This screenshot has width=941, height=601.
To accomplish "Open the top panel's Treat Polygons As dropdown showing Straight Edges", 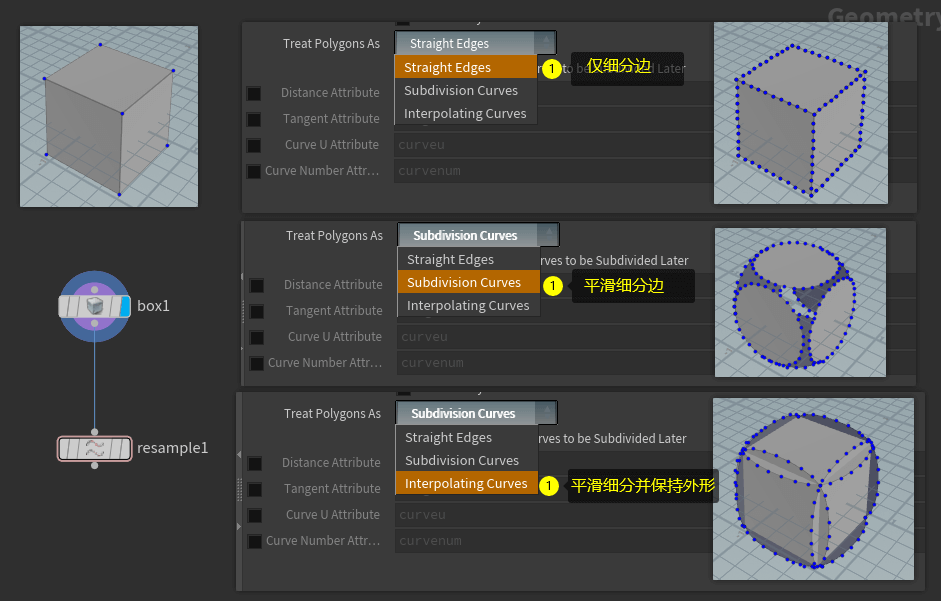I will coord(475,43).
